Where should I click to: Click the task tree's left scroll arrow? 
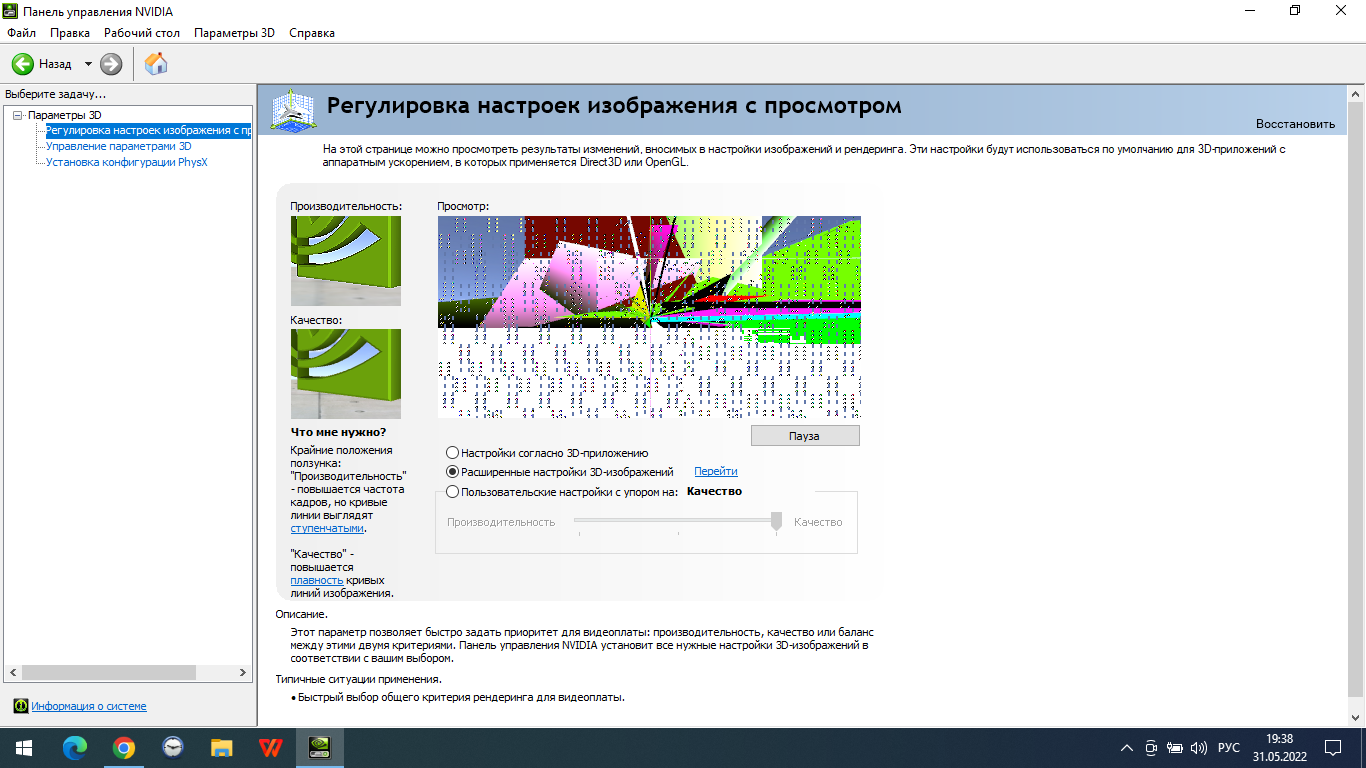pos(12,672)
